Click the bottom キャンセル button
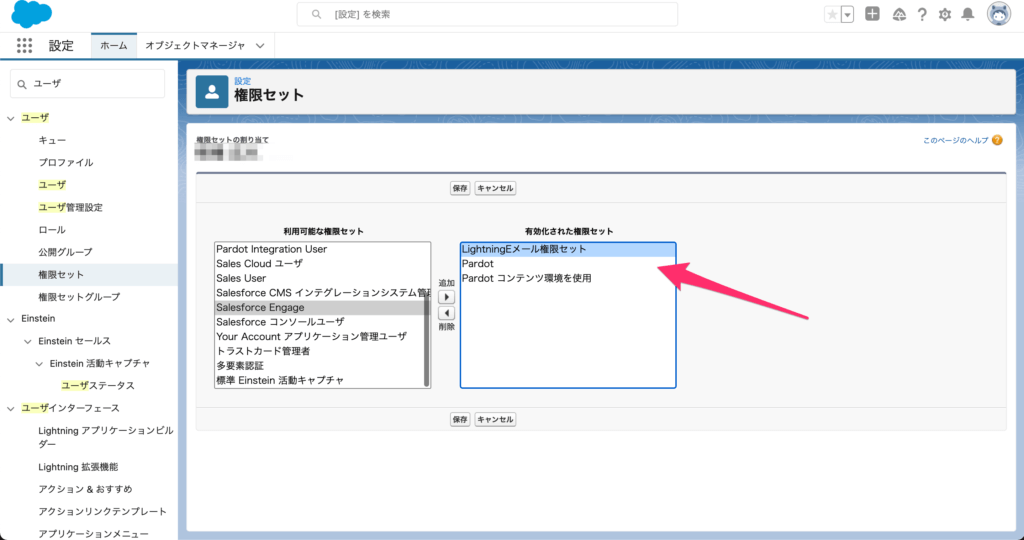 [495, 419]
